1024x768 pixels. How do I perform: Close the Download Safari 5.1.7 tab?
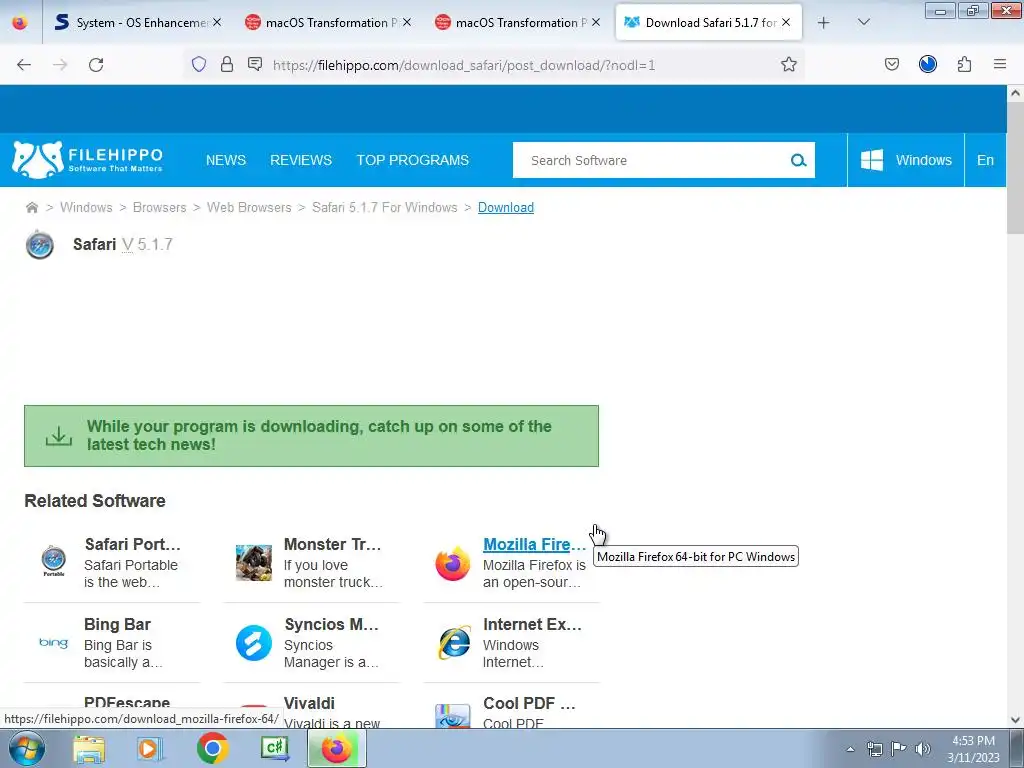[x=786, y=22]
